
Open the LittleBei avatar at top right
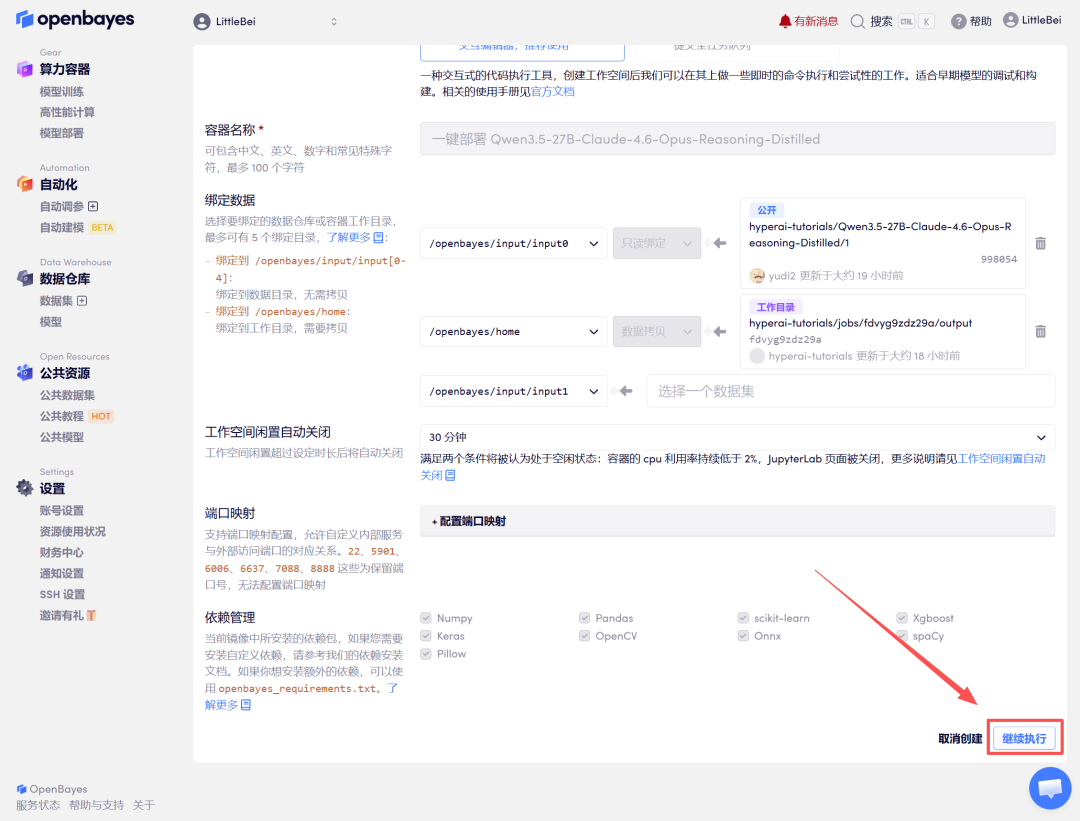[1010, 20]
